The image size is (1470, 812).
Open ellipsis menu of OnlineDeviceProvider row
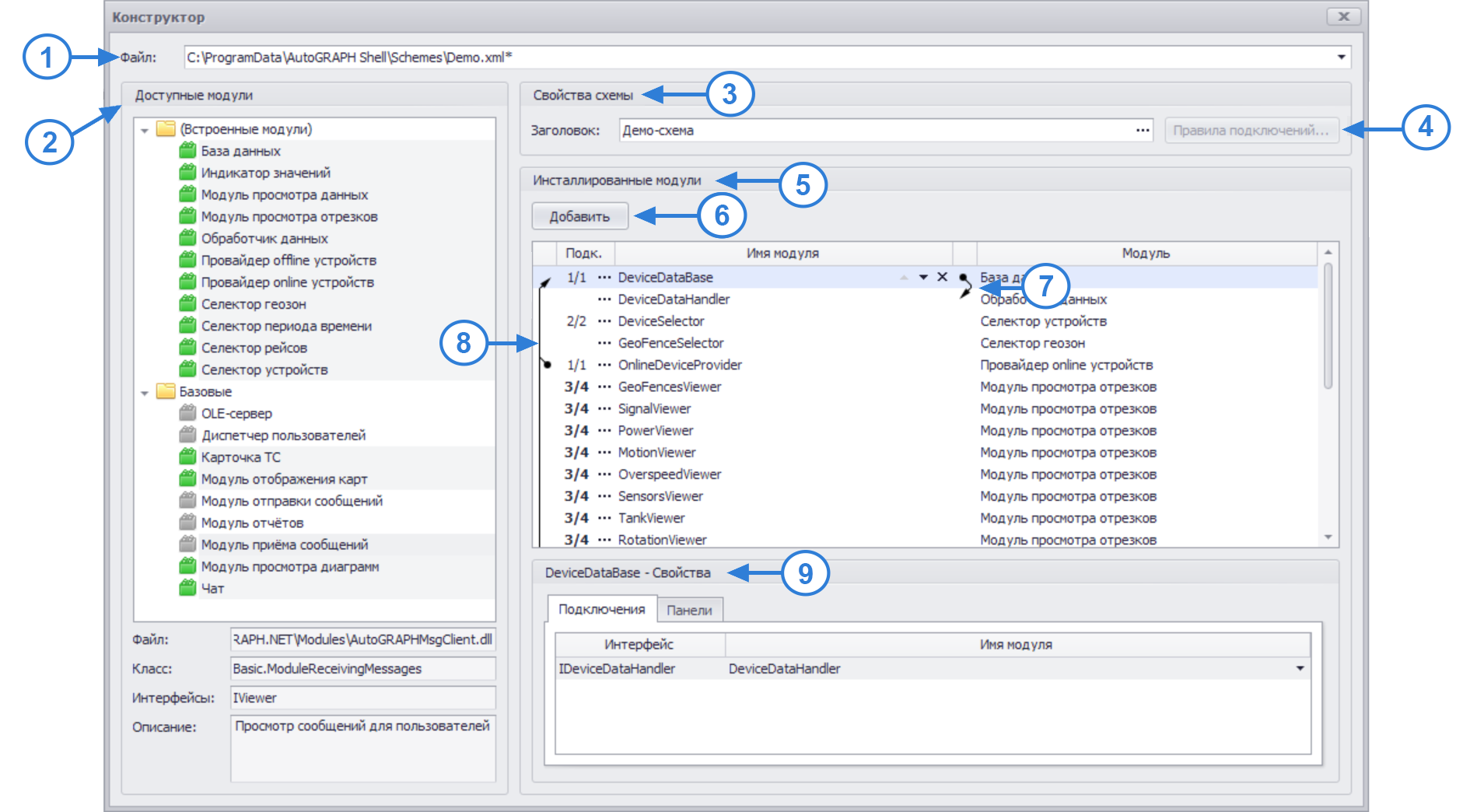604,364
